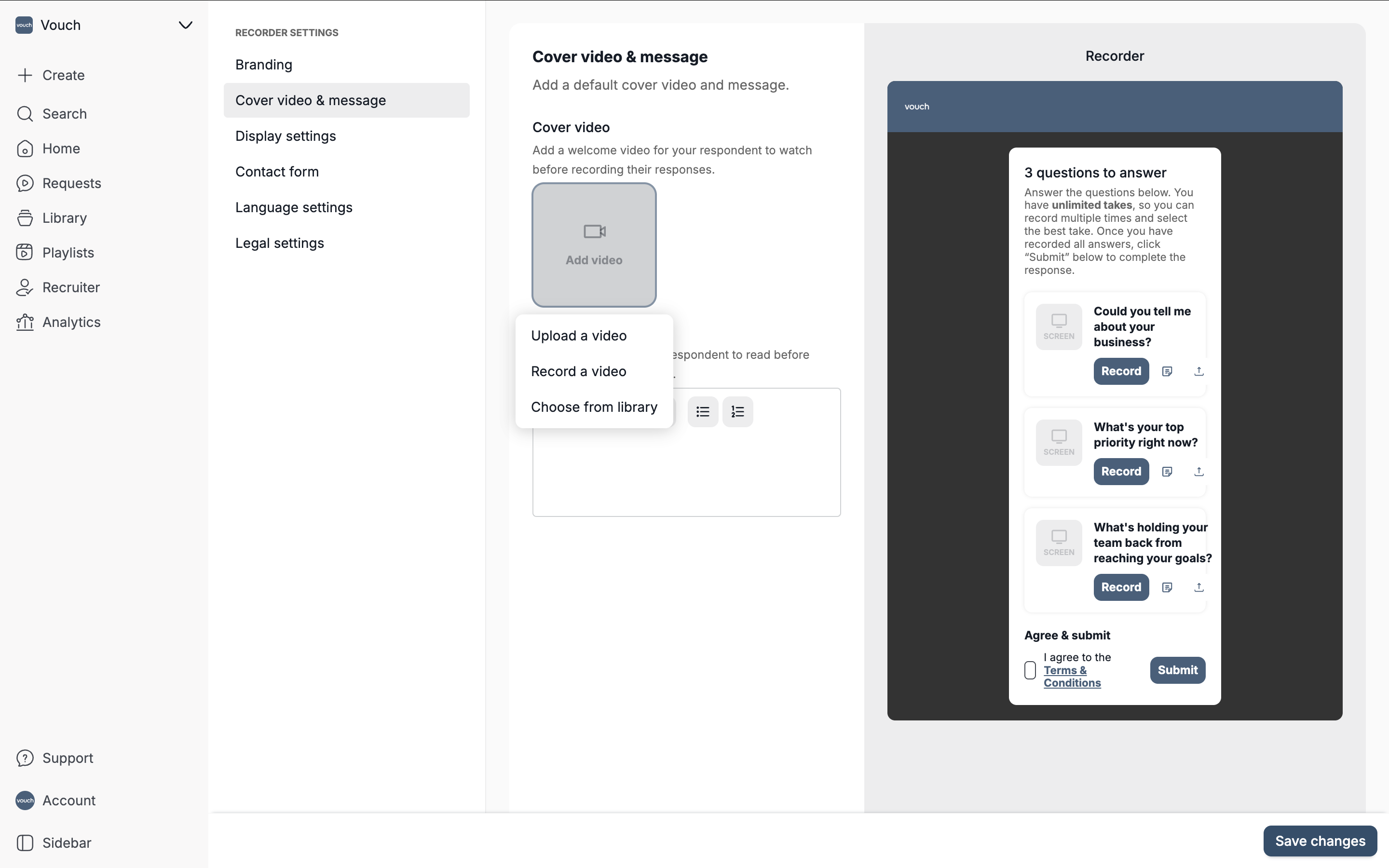Open Account via avatar icon
Screen dimensions: 1389x868
[25, 800]
